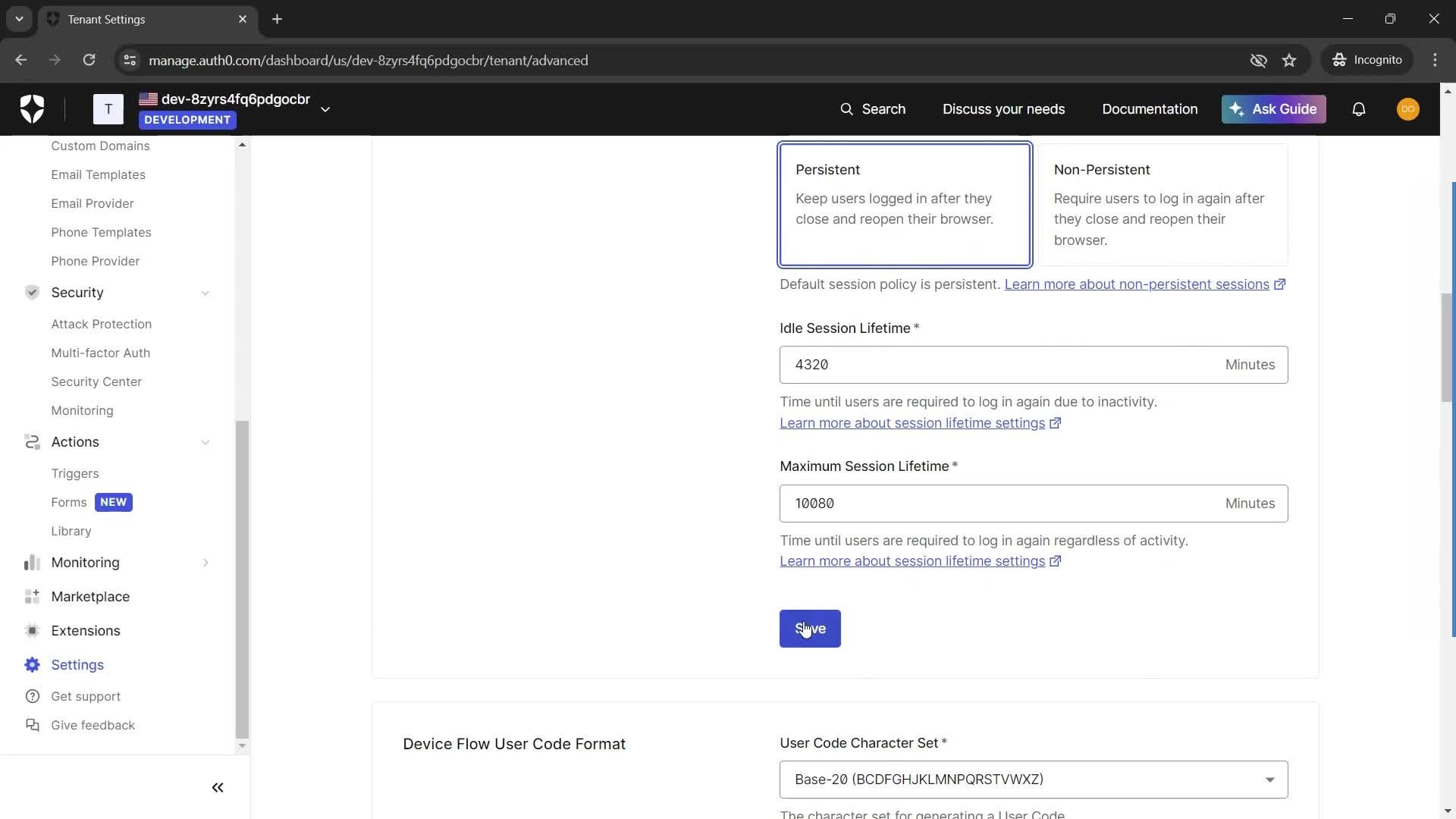
Task: Open Monitoring under Security
Action: (82, 410)
